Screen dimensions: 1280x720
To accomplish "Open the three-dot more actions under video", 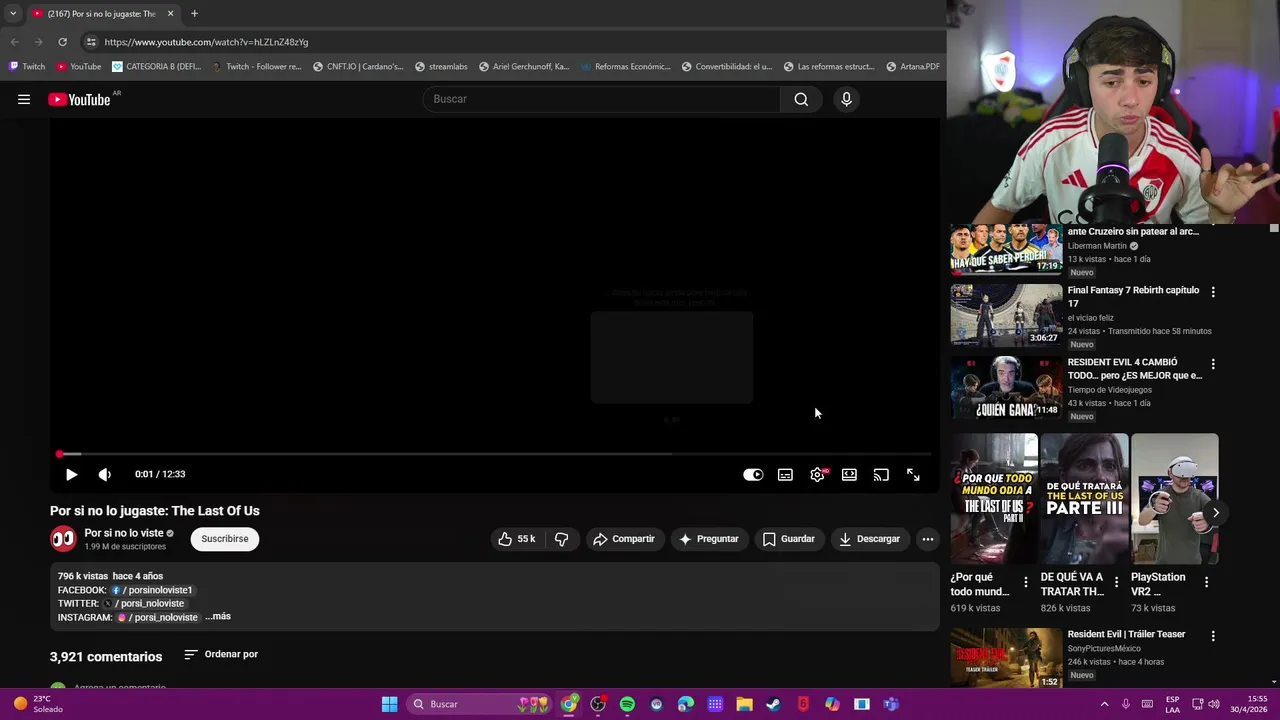I will pyautogui.click(x=928, y=539).
